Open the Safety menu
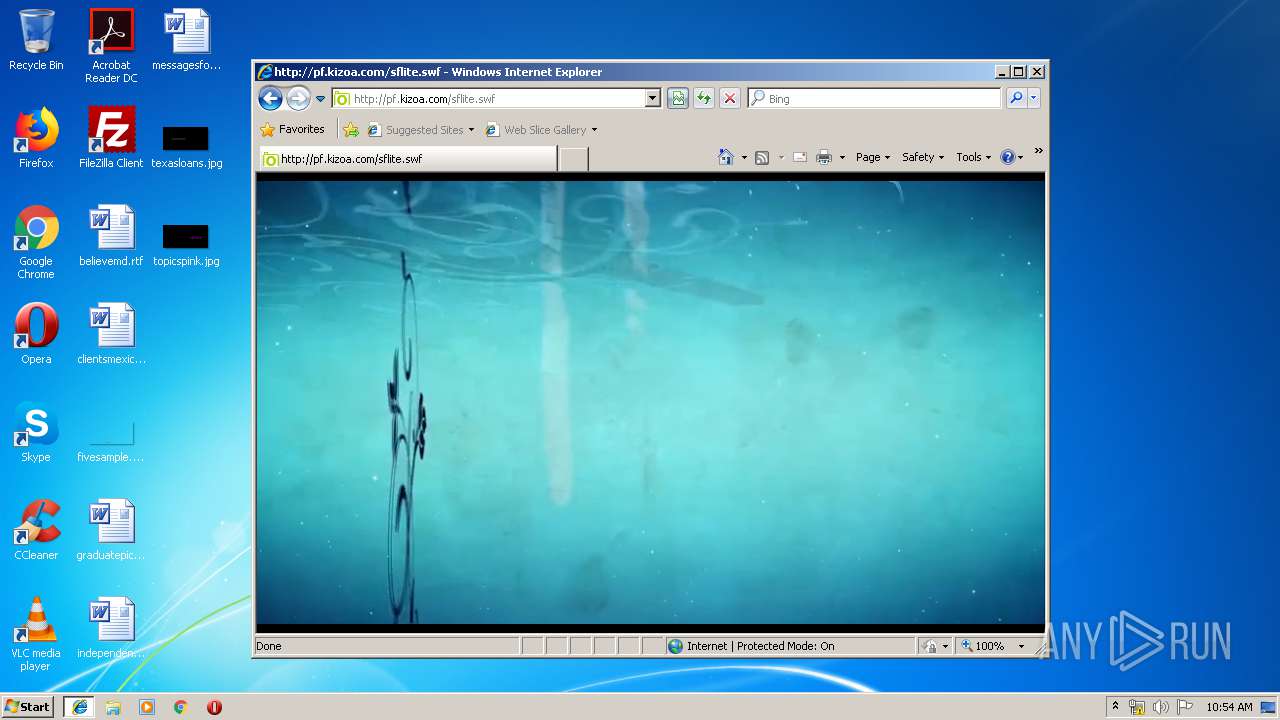The image size is (1280, 720). click(x=922, y=157)
